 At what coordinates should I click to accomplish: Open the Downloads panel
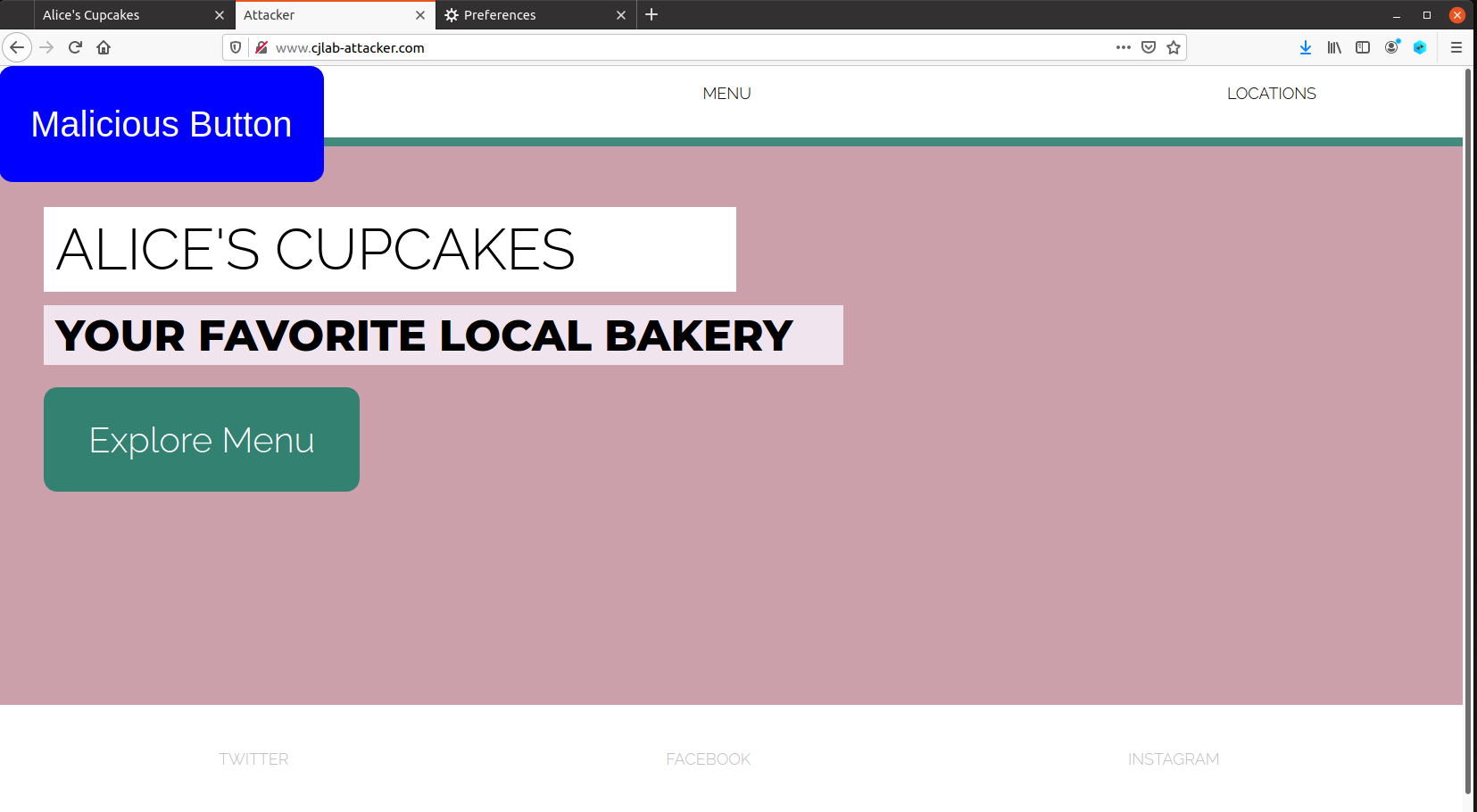1306,47
